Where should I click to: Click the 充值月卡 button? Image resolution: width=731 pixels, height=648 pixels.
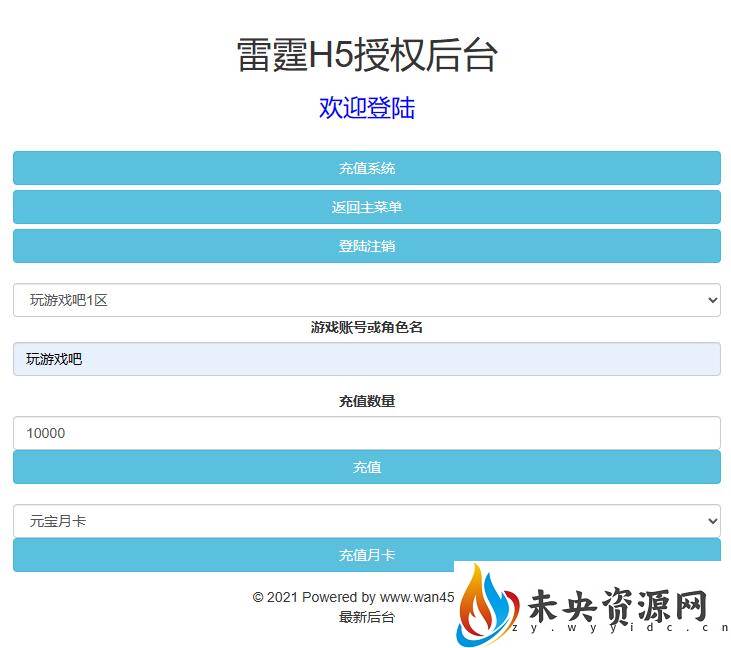pos(367,555)
